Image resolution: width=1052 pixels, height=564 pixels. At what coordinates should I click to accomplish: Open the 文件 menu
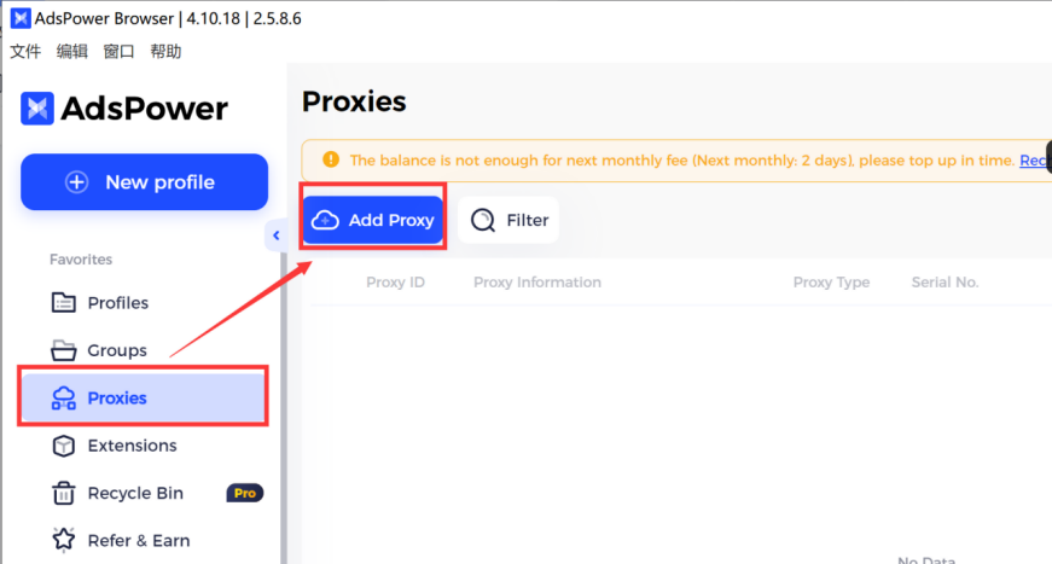pyautogui.click(x=25, y=52)
